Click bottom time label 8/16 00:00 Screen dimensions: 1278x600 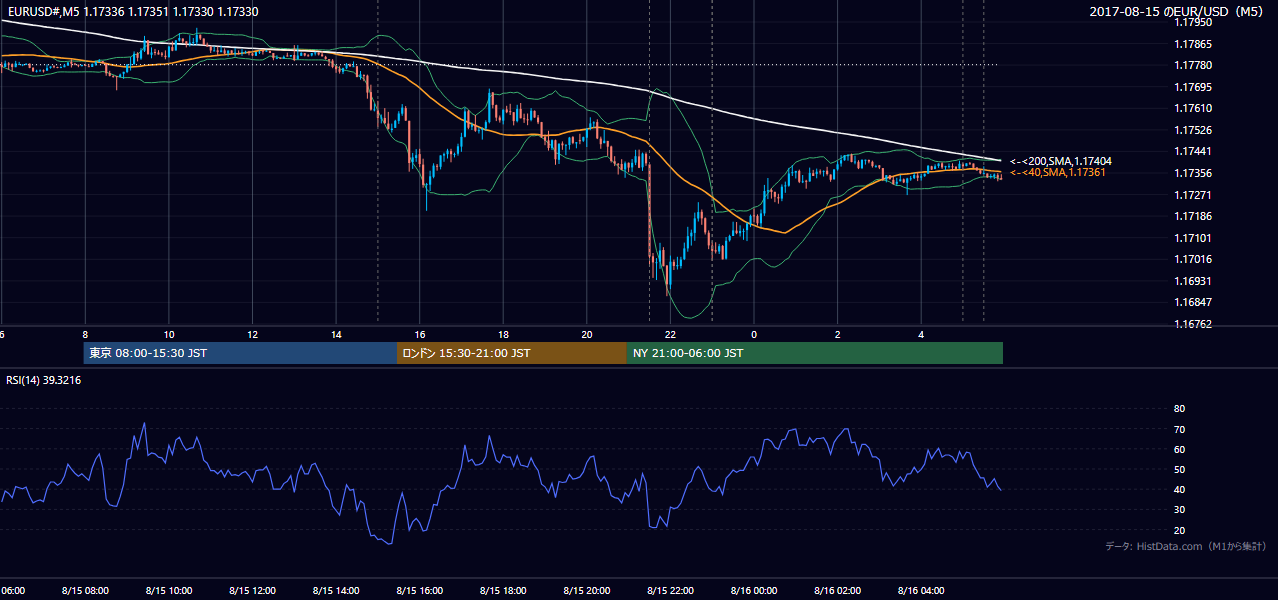tap(755, 591)
